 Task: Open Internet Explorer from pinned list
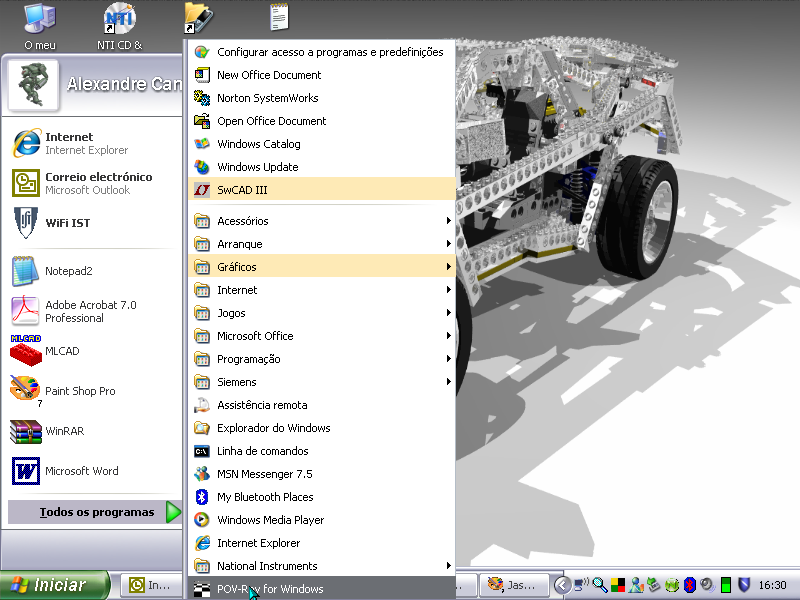pos(94,143)
